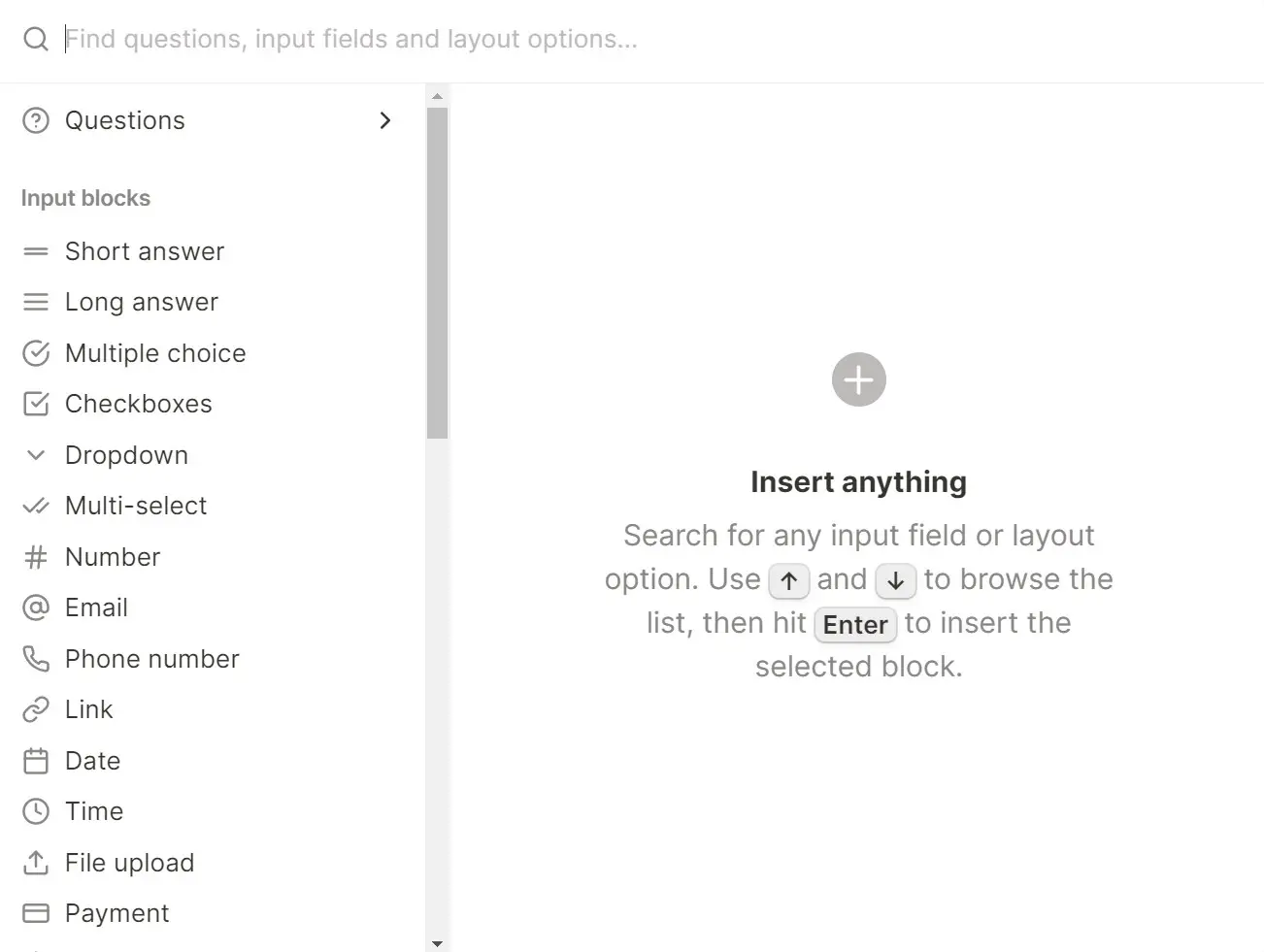Click the Link chain icon
The width and height of the screenshot is (1264, 952).
tap(36, 709)
